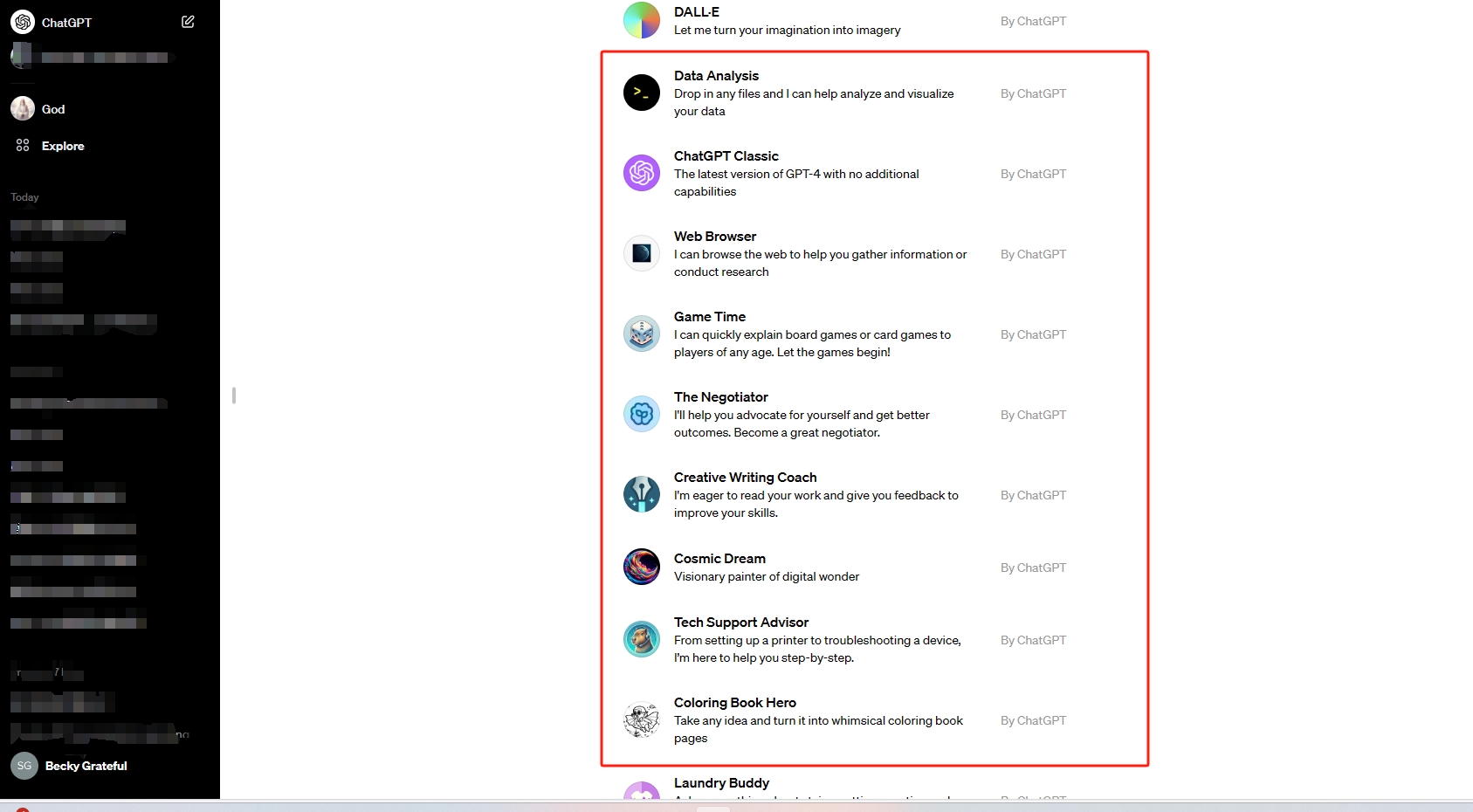The height and width of the screenshot is (812, 1473).
Task: Click the Explore grid icon
Action: pyautogui.click(x=23, y=145)
